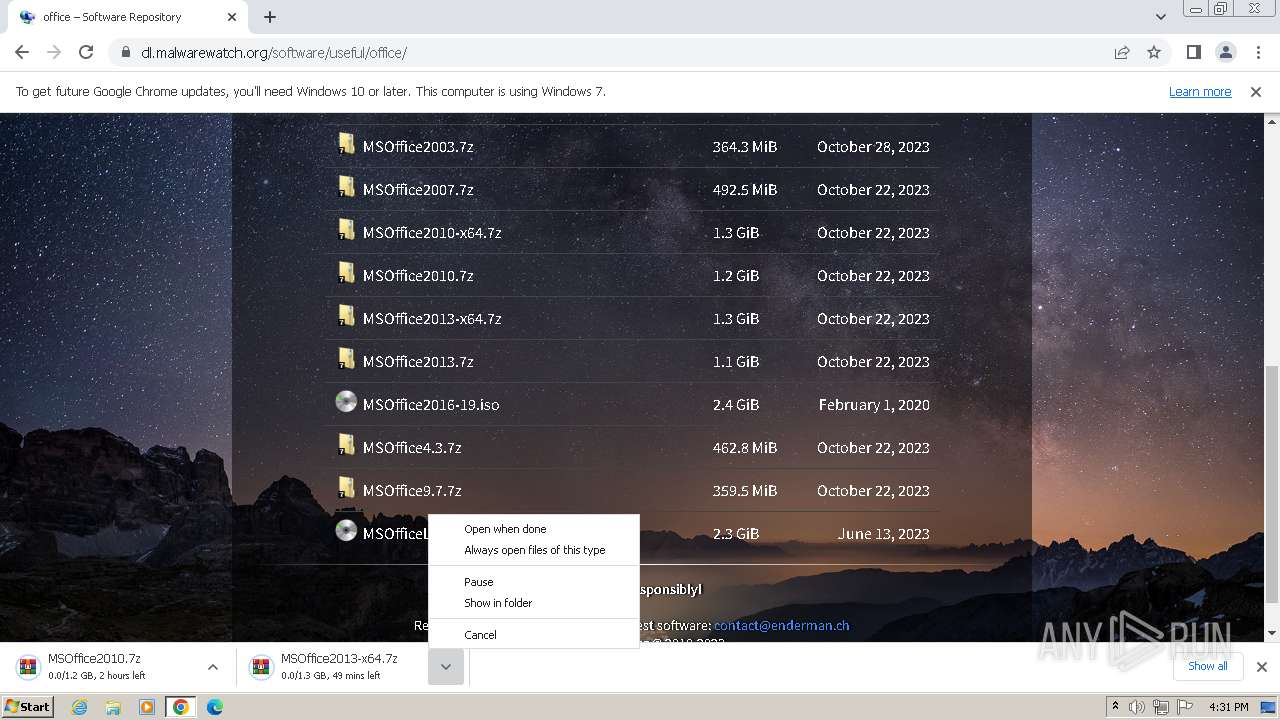Download MSOffice2013.7z

[418, 361]
